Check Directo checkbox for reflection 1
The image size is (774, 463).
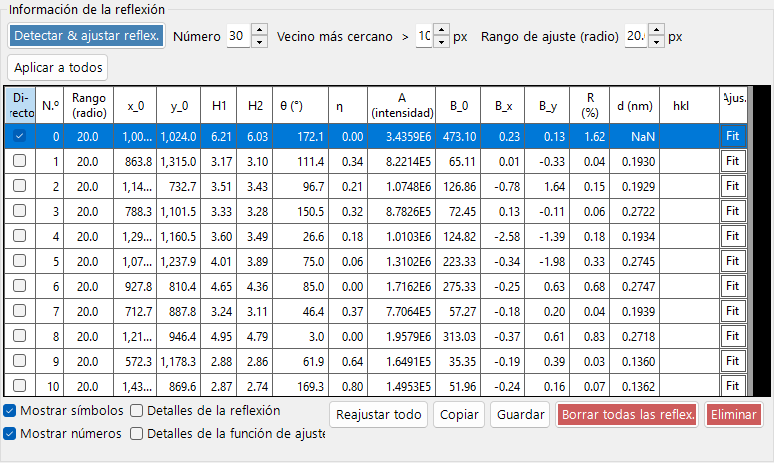point(19,161)
